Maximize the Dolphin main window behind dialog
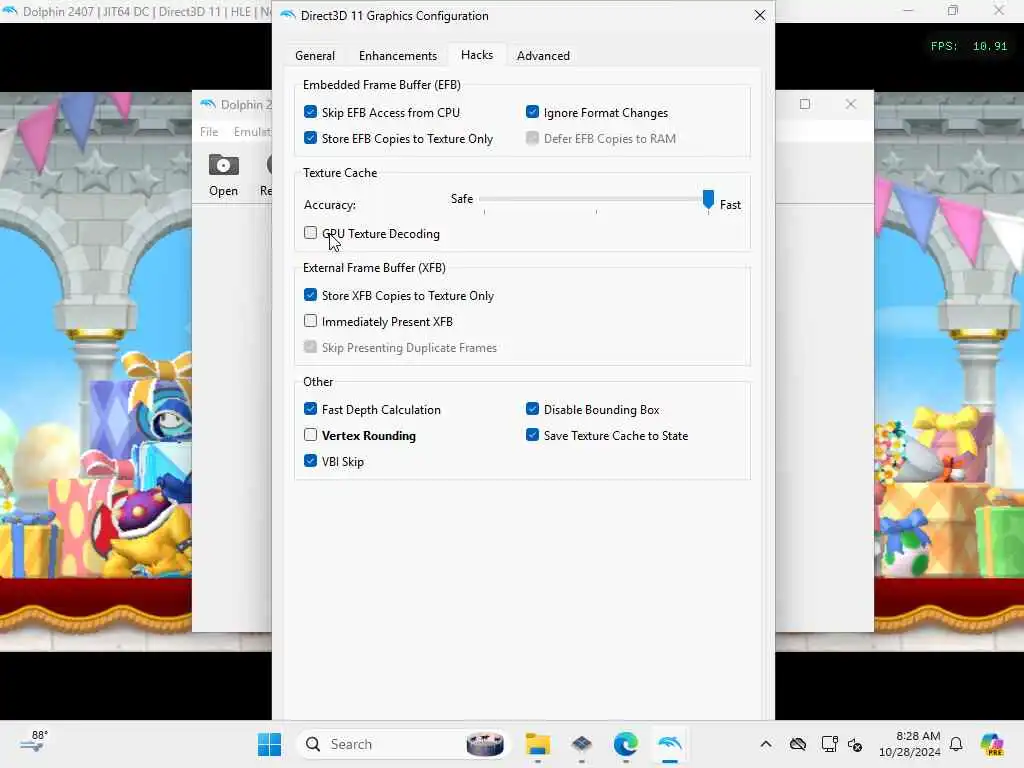This screenshot has height=768, width=1024. click(x=805, y=104)
